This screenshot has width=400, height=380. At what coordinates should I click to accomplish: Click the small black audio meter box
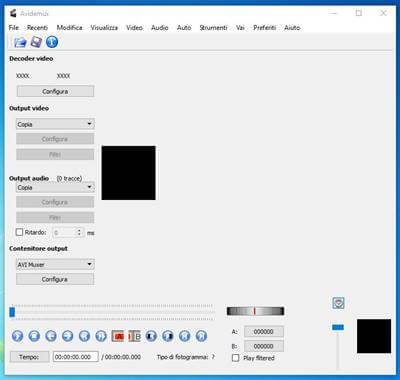coord(374,336)
